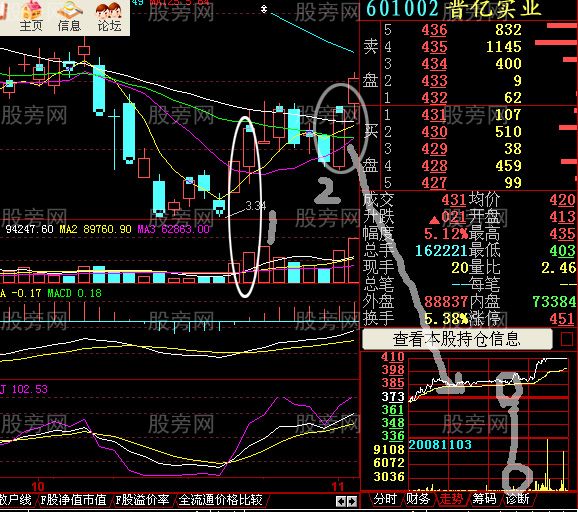Open the 筹码 tab
The width and height of the screenshot is (578, 512).
coord(484,499)
